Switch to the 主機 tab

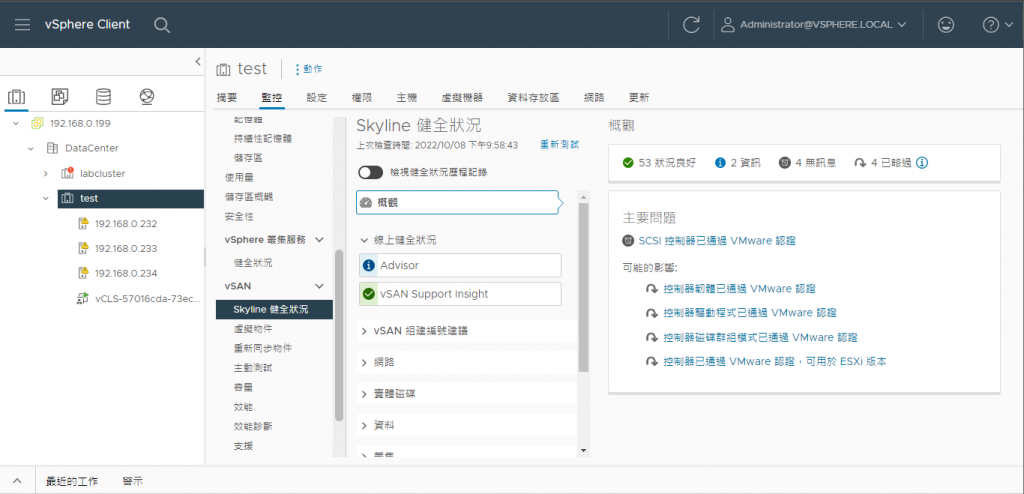coord(407,98)
